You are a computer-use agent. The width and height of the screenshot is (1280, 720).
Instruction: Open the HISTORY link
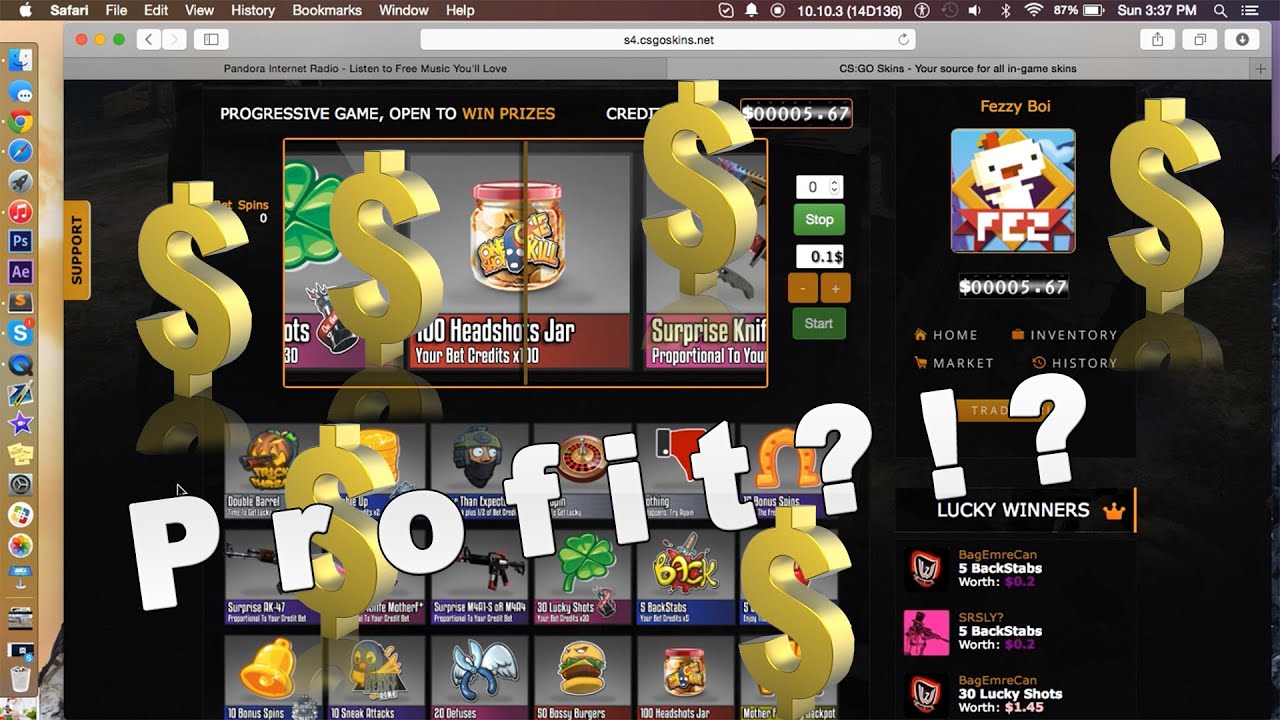click(x=1074, y=363)
